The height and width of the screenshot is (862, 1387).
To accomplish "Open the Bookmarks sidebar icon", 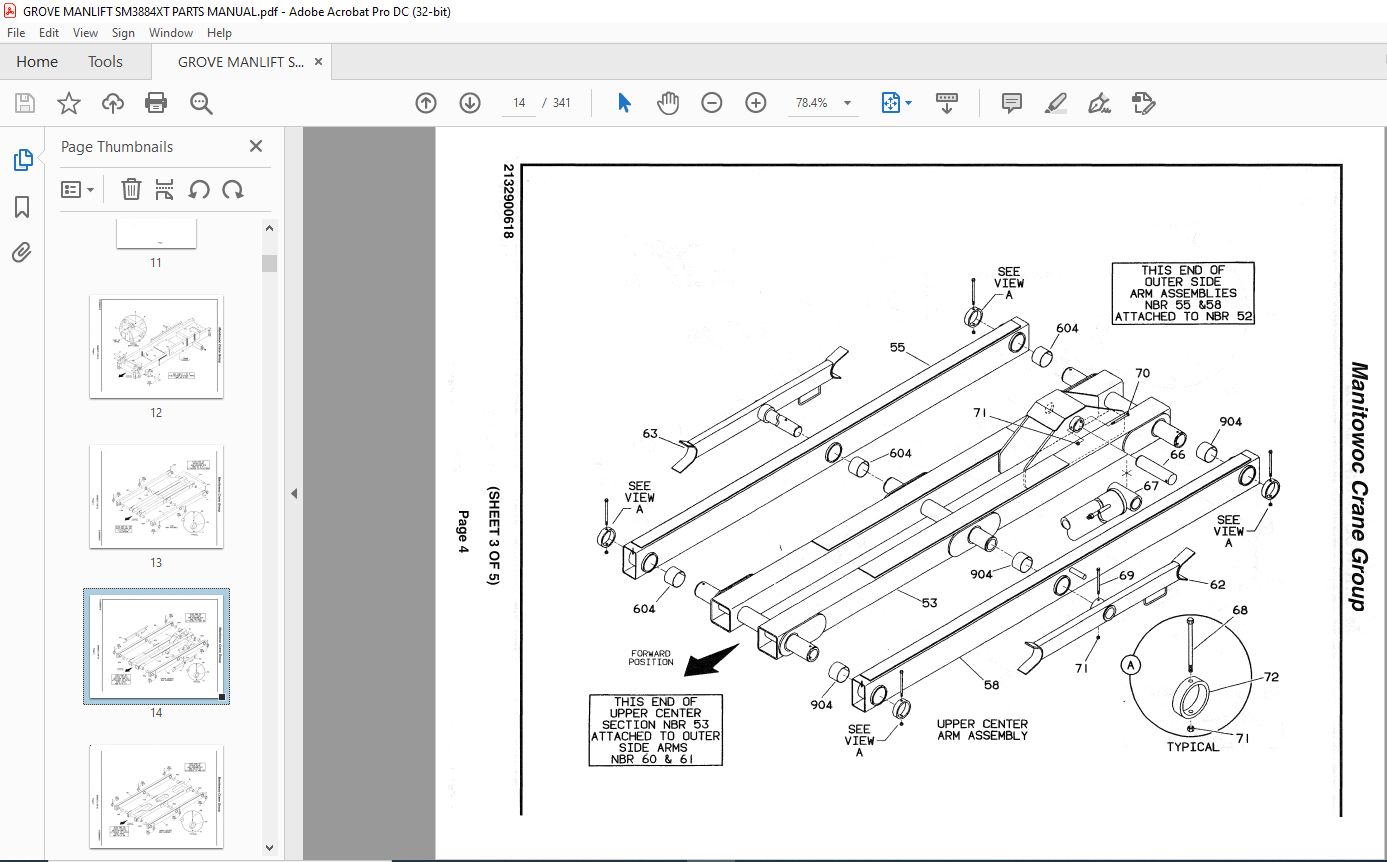I will click(22, 207).
